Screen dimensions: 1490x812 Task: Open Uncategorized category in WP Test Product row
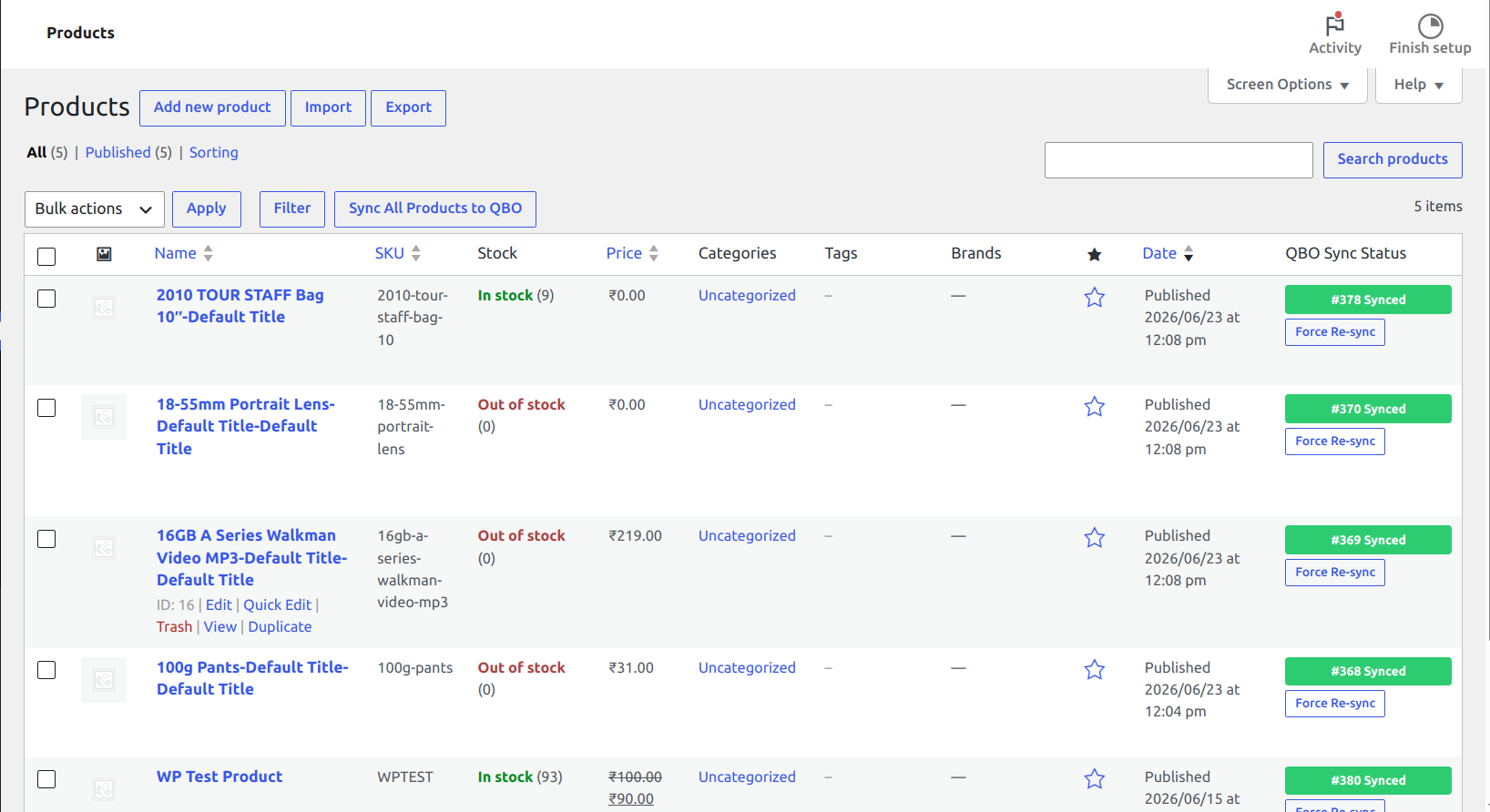(747, 776)
